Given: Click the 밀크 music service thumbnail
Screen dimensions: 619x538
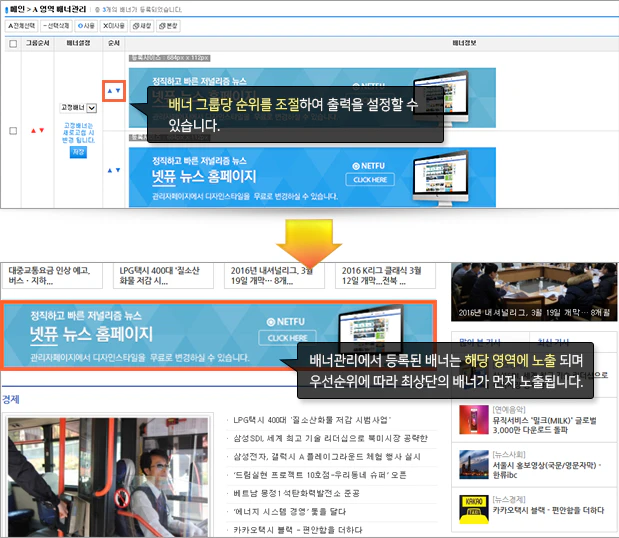Looking at the screenshot, I should click(474, 420).
